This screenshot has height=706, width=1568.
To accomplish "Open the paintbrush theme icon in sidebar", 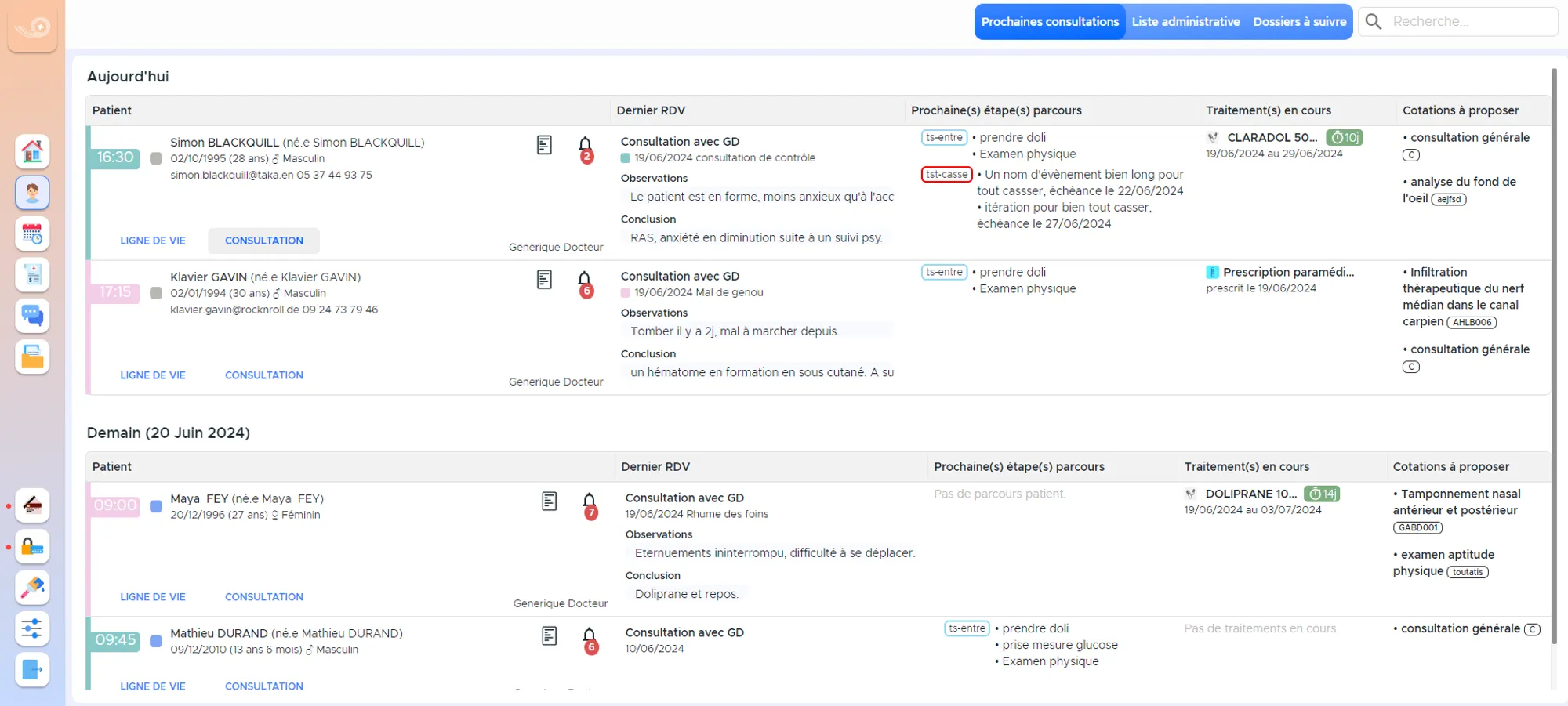I will tap(32, 587).
